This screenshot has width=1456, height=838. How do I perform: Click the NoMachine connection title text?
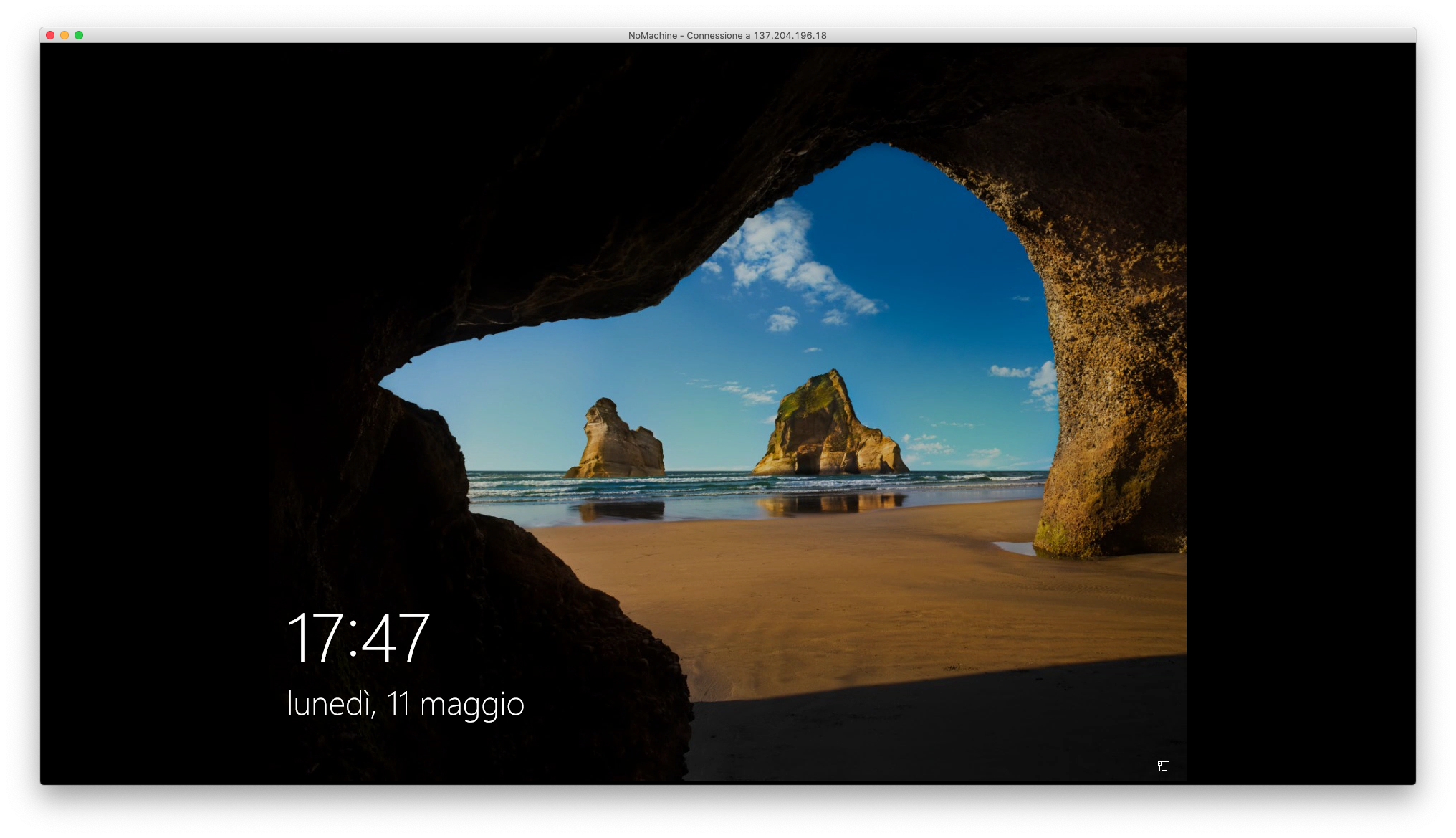[727, 35]
